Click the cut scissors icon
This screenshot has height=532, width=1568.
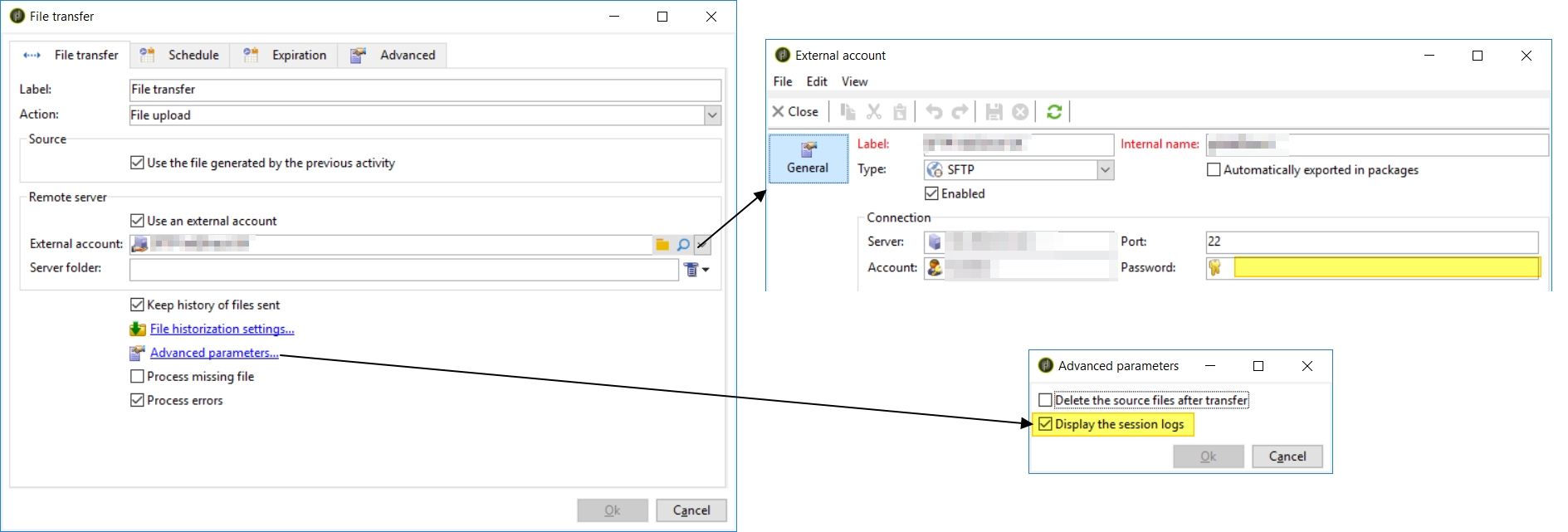(874, 112)
